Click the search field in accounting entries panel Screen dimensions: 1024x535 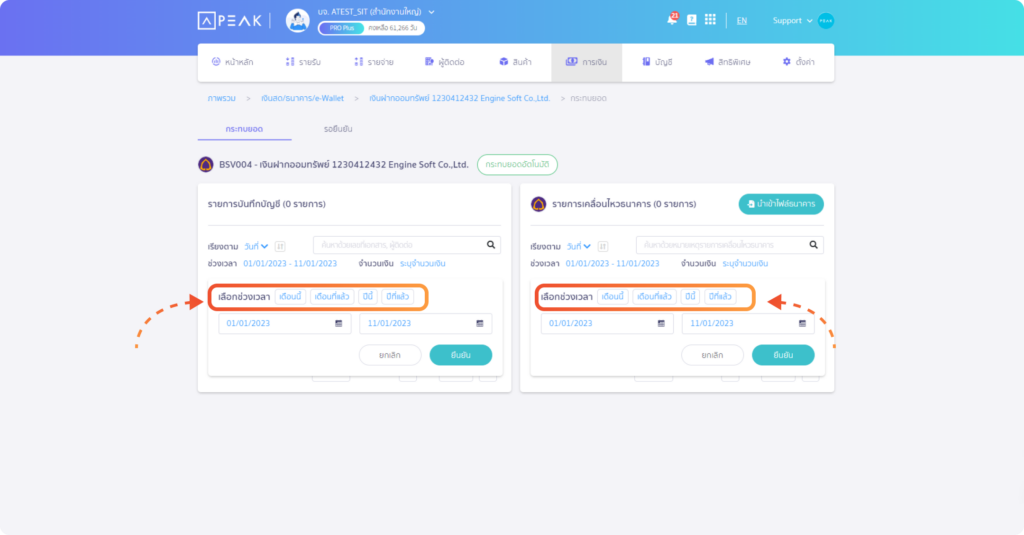398,244
